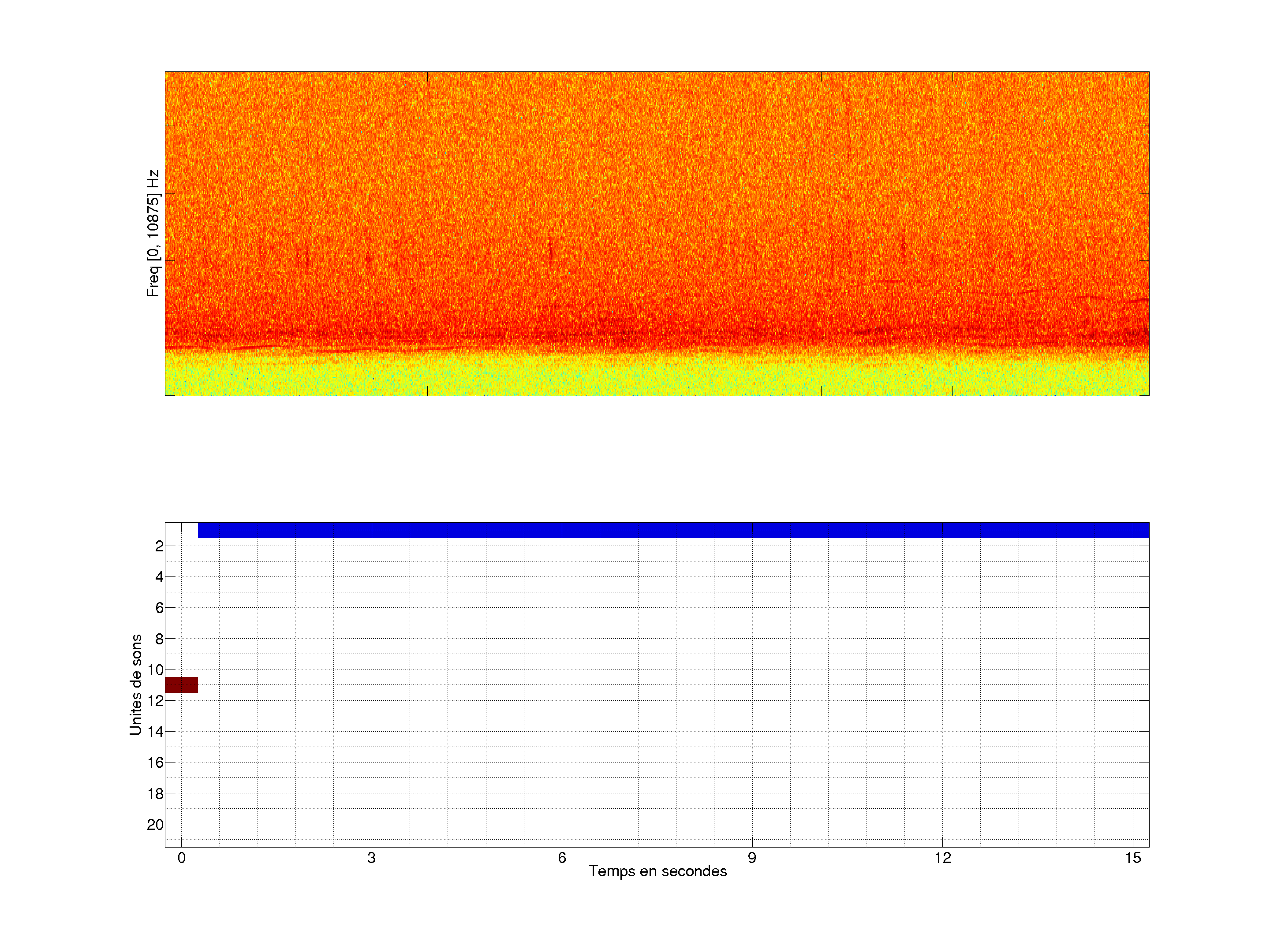Click the time tick label 6

point(561,858)
